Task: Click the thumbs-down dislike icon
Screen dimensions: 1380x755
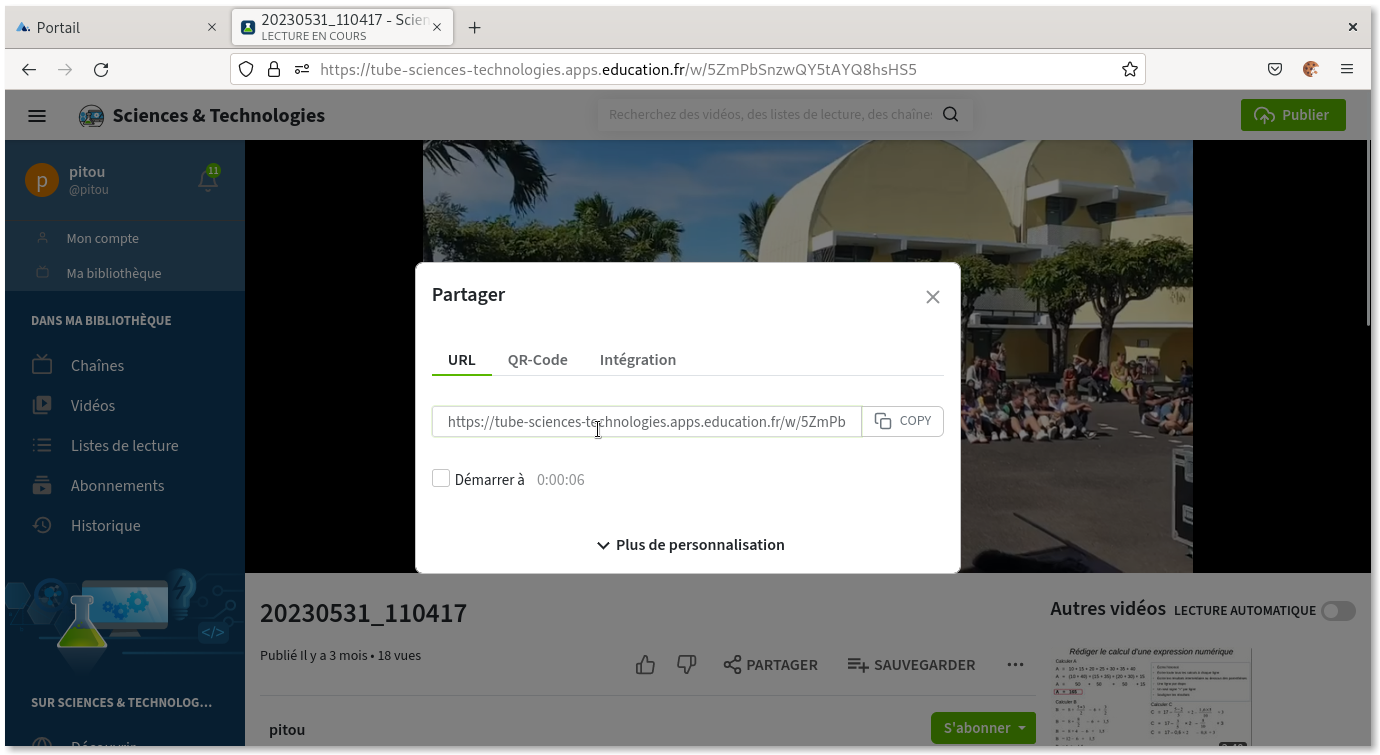Action: [686, 665]
